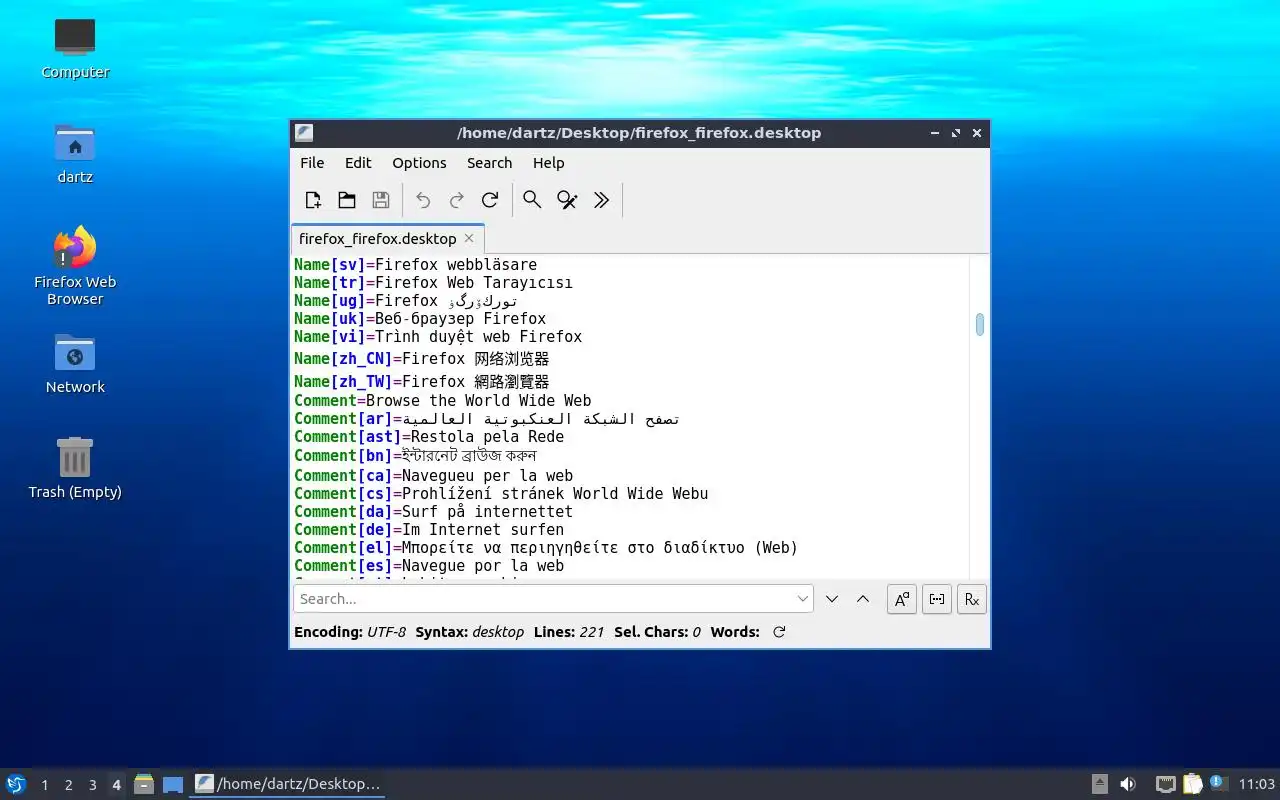Select the Firefox Web Browser desktop icon
Viewport: 1280px width, 800px height.
point(75,266)
